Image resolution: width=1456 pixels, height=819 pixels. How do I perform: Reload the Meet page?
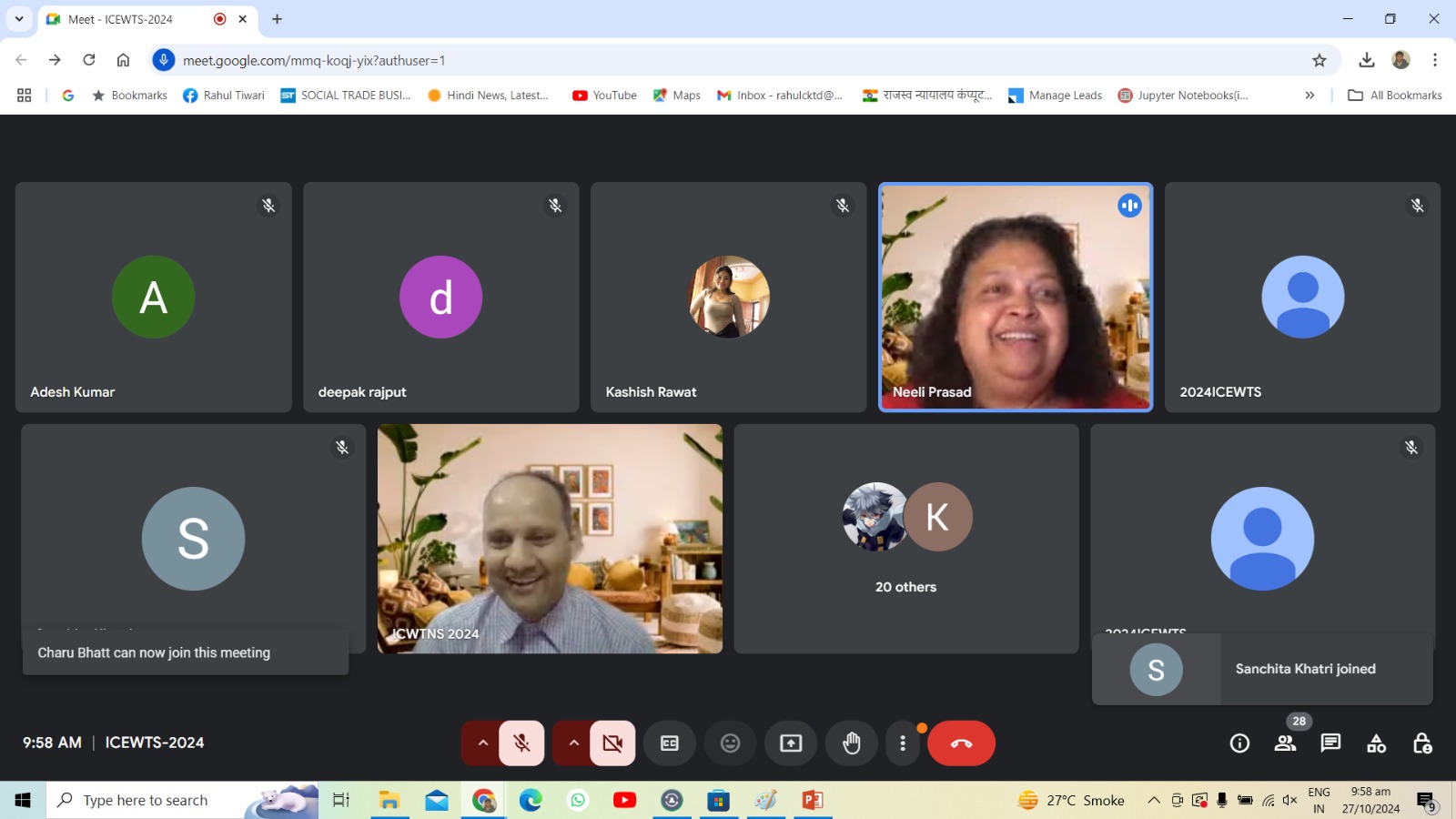[89, 60]
